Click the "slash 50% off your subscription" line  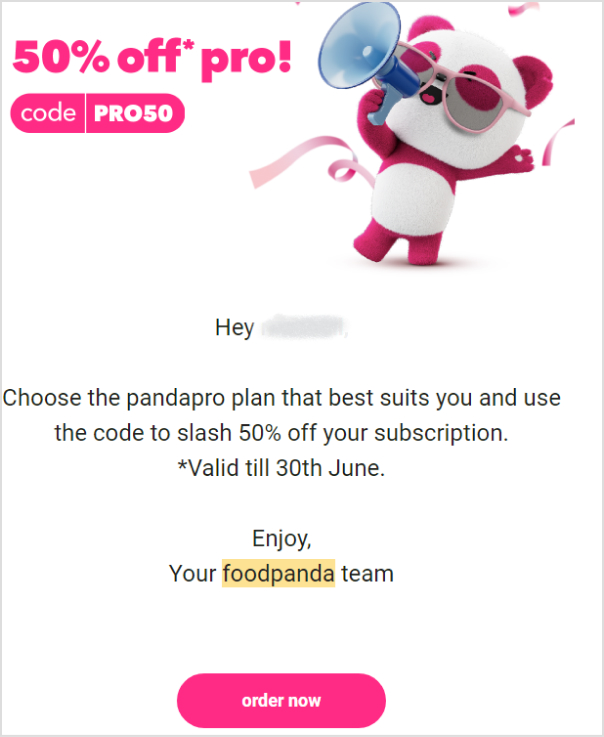(281, 433)
